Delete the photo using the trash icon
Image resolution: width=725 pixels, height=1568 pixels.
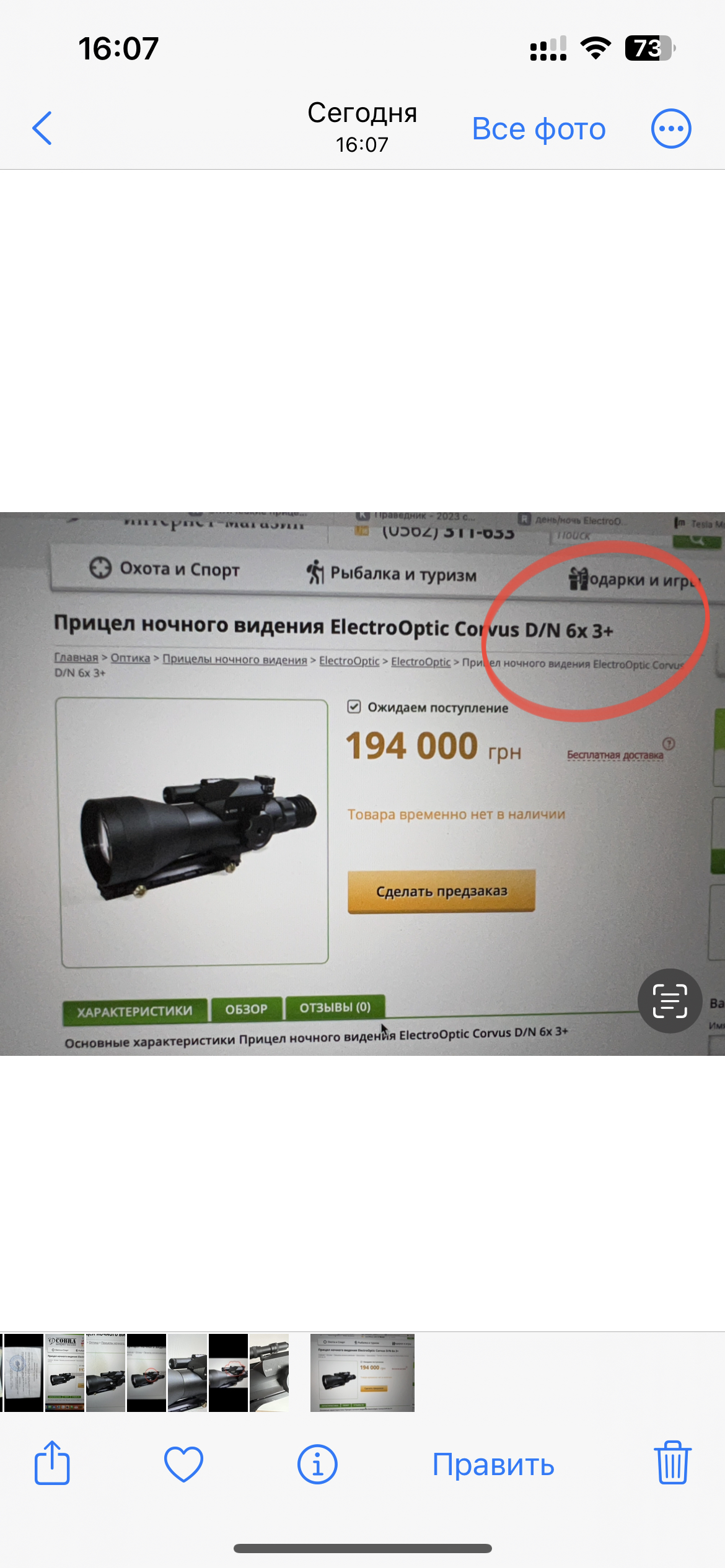672,1463
